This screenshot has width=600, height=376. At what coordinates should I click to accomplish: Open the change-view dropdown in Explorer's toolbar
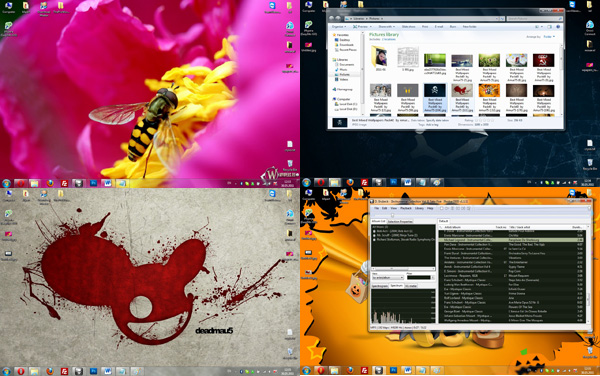click(542, 27)
